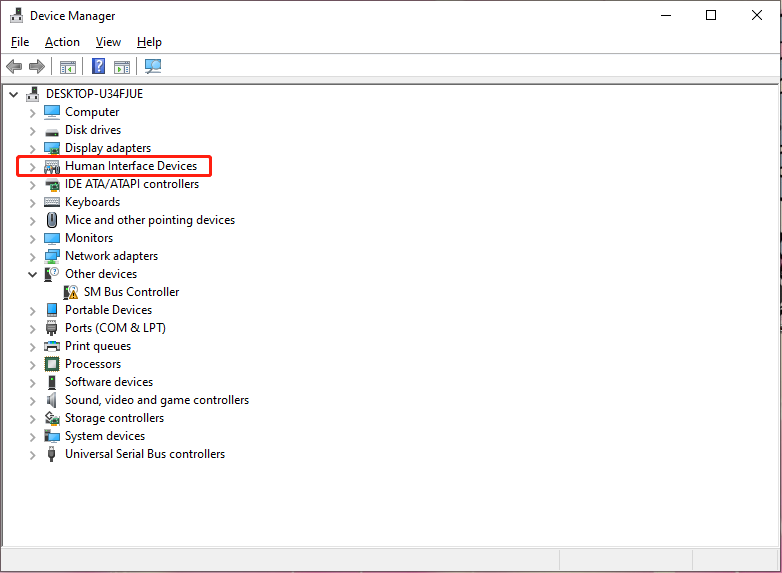Viewport: 782px width, 573px height.
Task: Click the DESKTOP-U34FJUE computer root icon
Action: point(33,94)
